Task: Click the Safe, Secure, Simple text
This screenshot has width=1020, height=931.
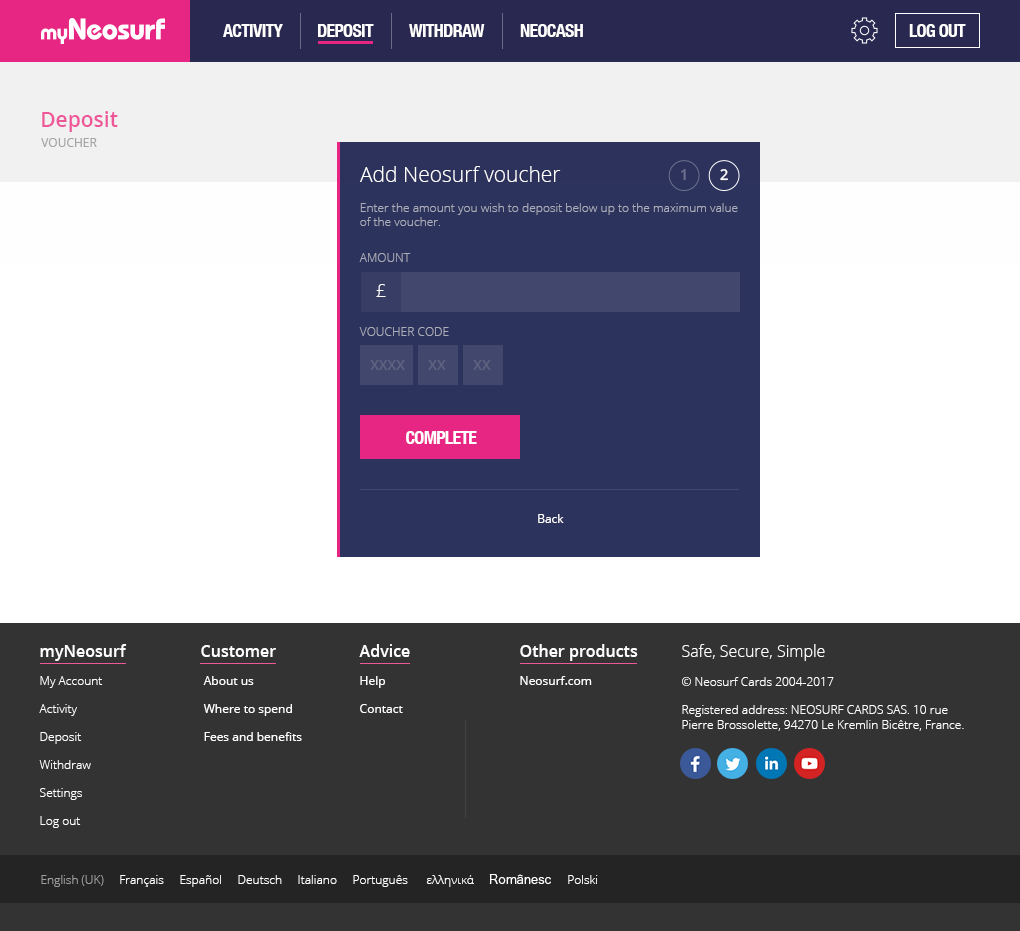Action: 753,651
